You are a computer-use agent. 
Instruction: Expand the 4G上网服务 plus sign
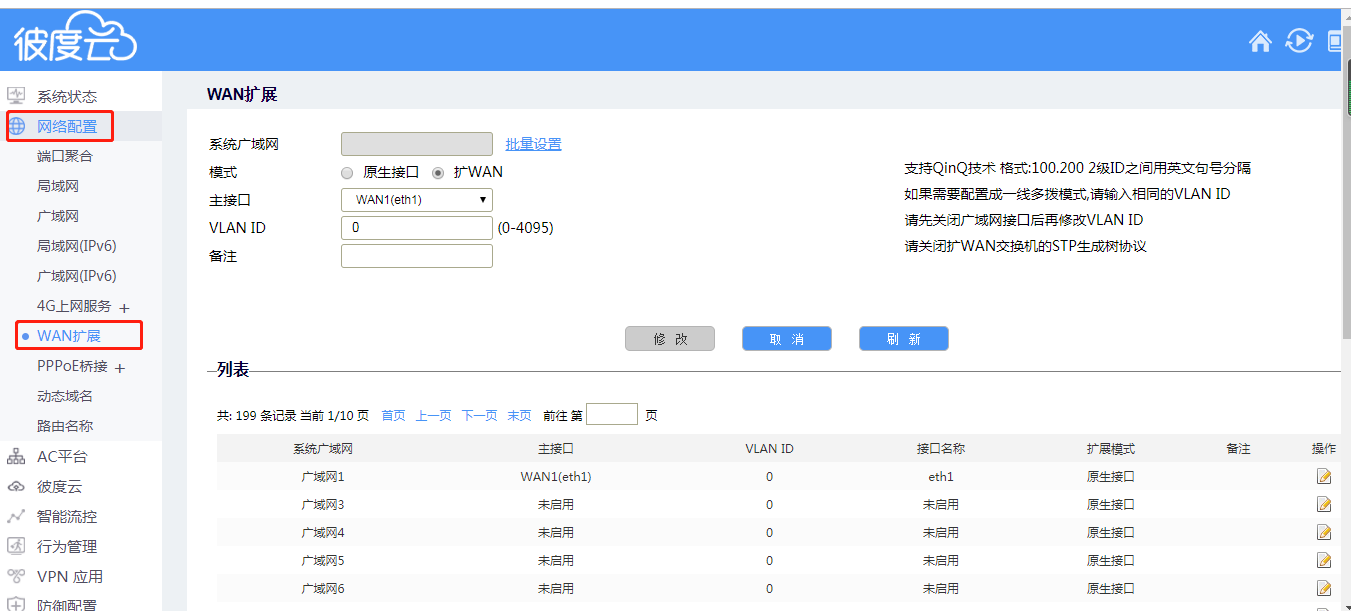click(x=124, y=308)
